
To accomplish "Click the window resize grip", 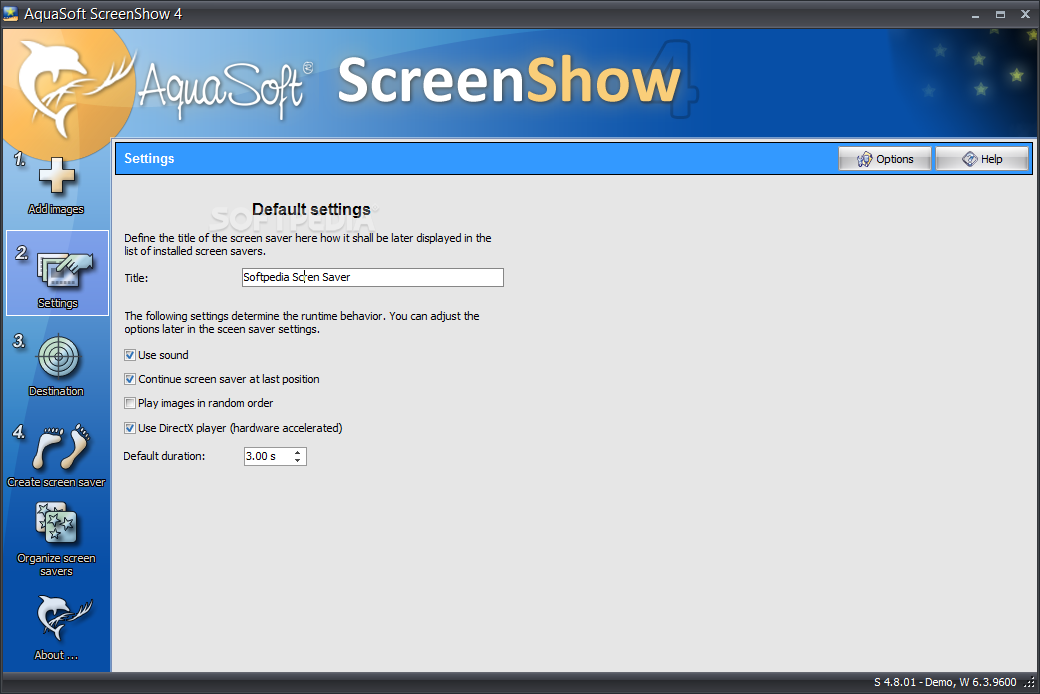I will coord(1029,683).
